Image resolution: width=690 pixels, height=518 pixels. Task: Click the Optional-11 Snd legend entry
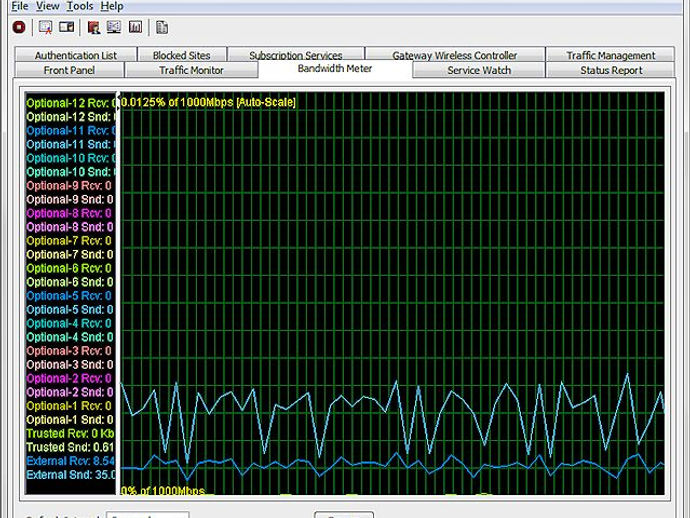pyautogui.click(x=71, y=144)
